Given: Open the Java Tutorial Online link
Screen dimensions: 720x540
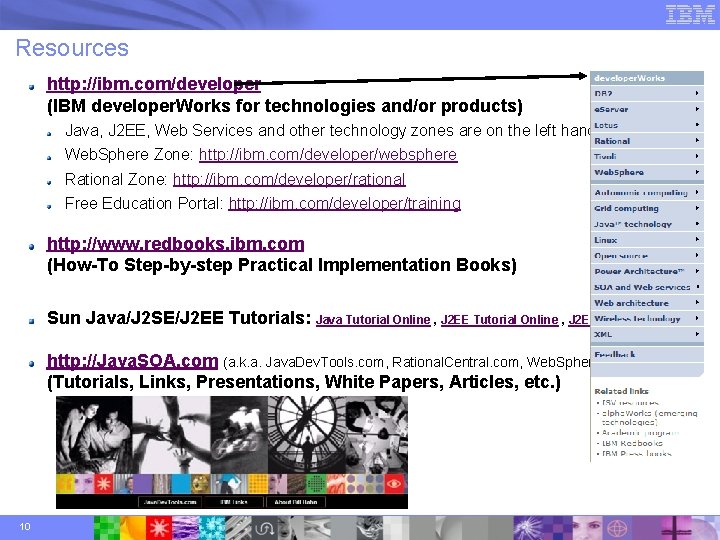Looking at the screenshot, I should coord(373,320).
